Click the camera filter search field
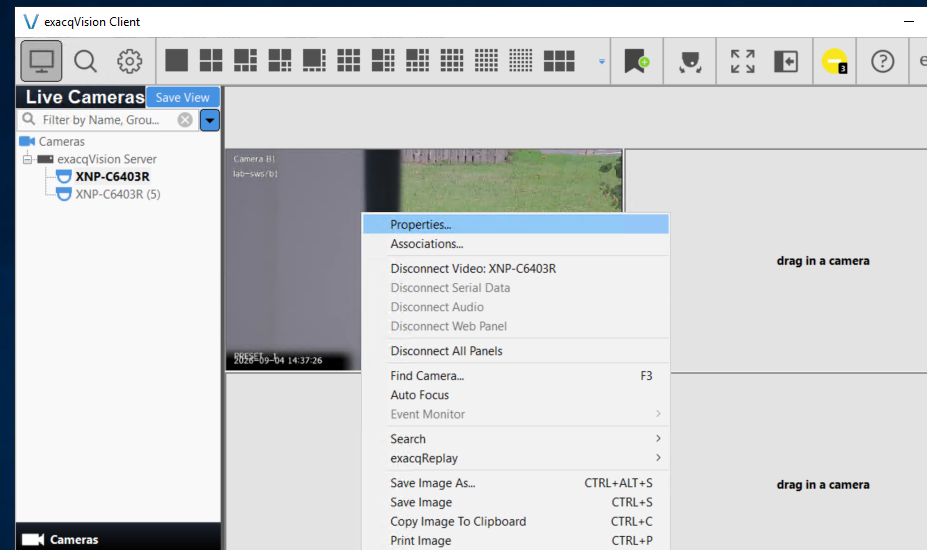 pos(108,120)
